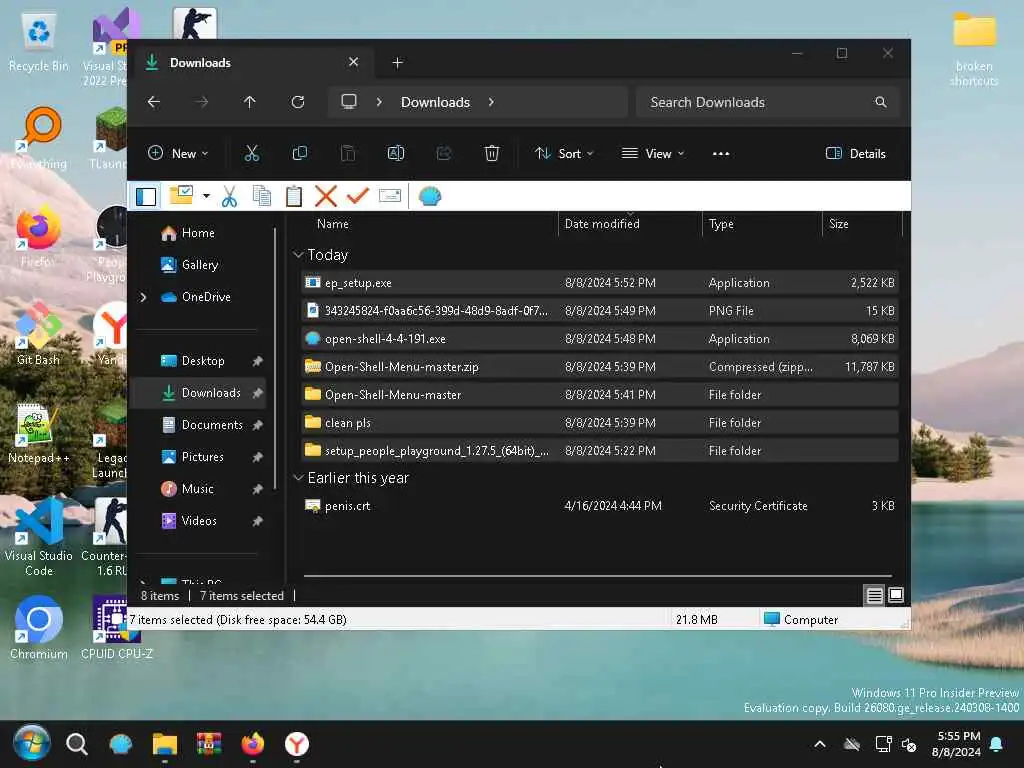Switch to details list view icon in the status bar

tap(874, 595)
